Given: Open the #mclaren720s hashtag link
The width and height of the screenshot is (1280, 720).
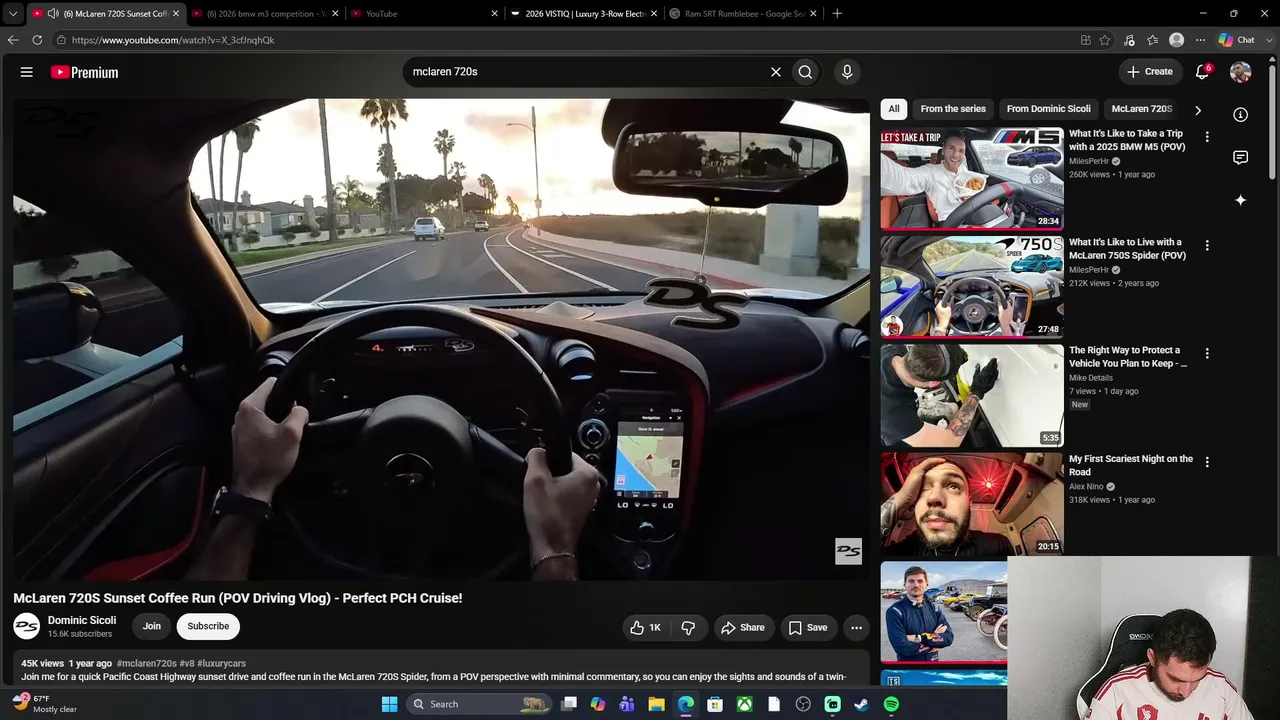Looking at the screenshot, I should point(147,663).
